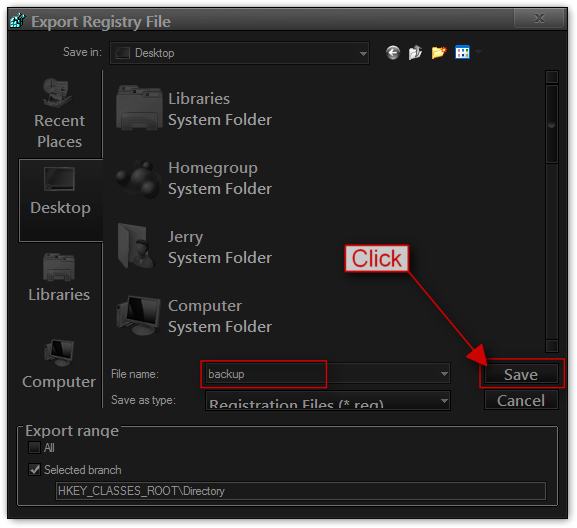
Task: Select Desktop in the places sidebar
Action: tap(61, 201)
